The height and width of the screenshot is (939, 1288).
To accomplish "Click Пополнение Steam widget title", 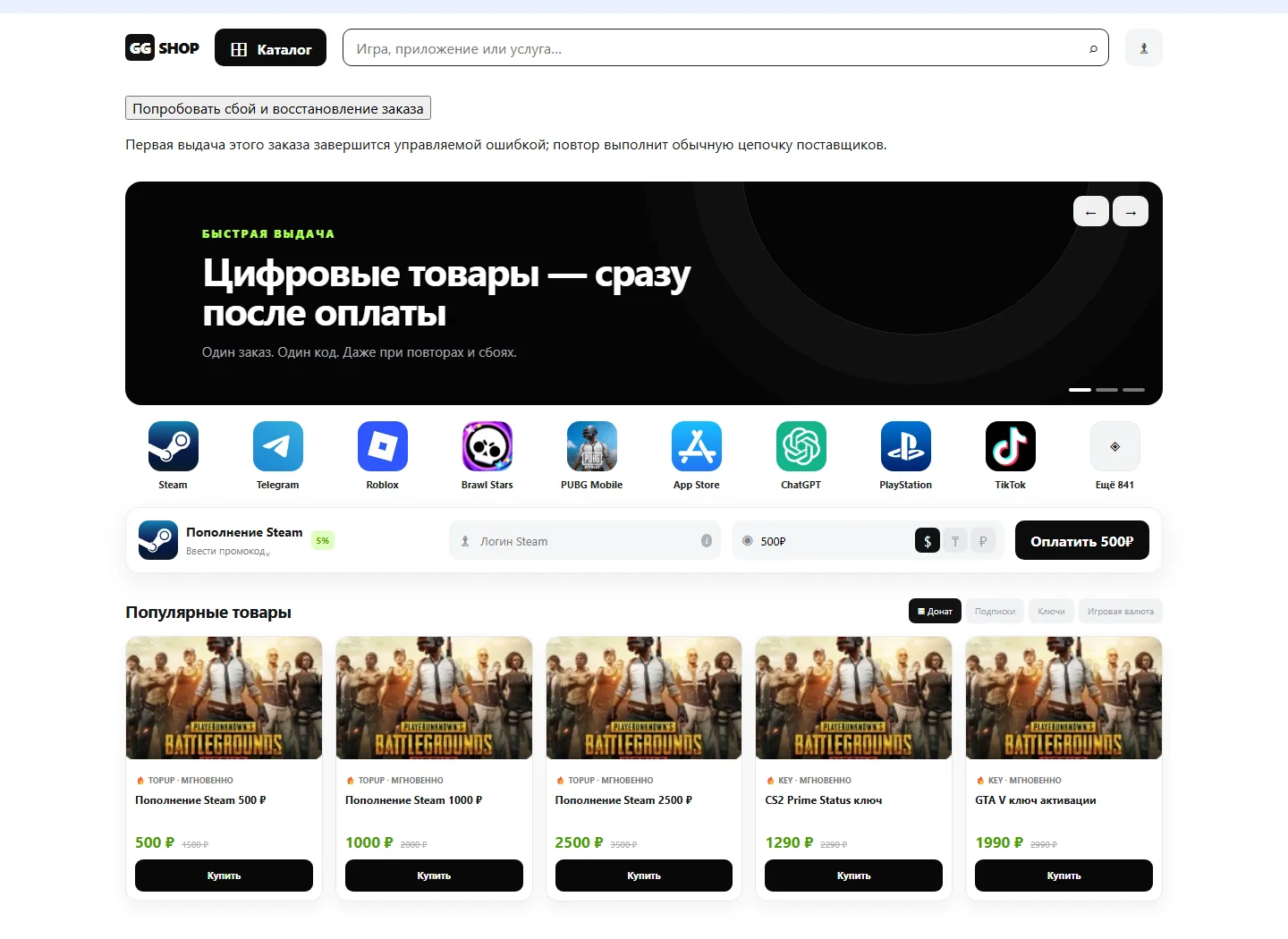I will pyautogui.click(x=244, y=532).
